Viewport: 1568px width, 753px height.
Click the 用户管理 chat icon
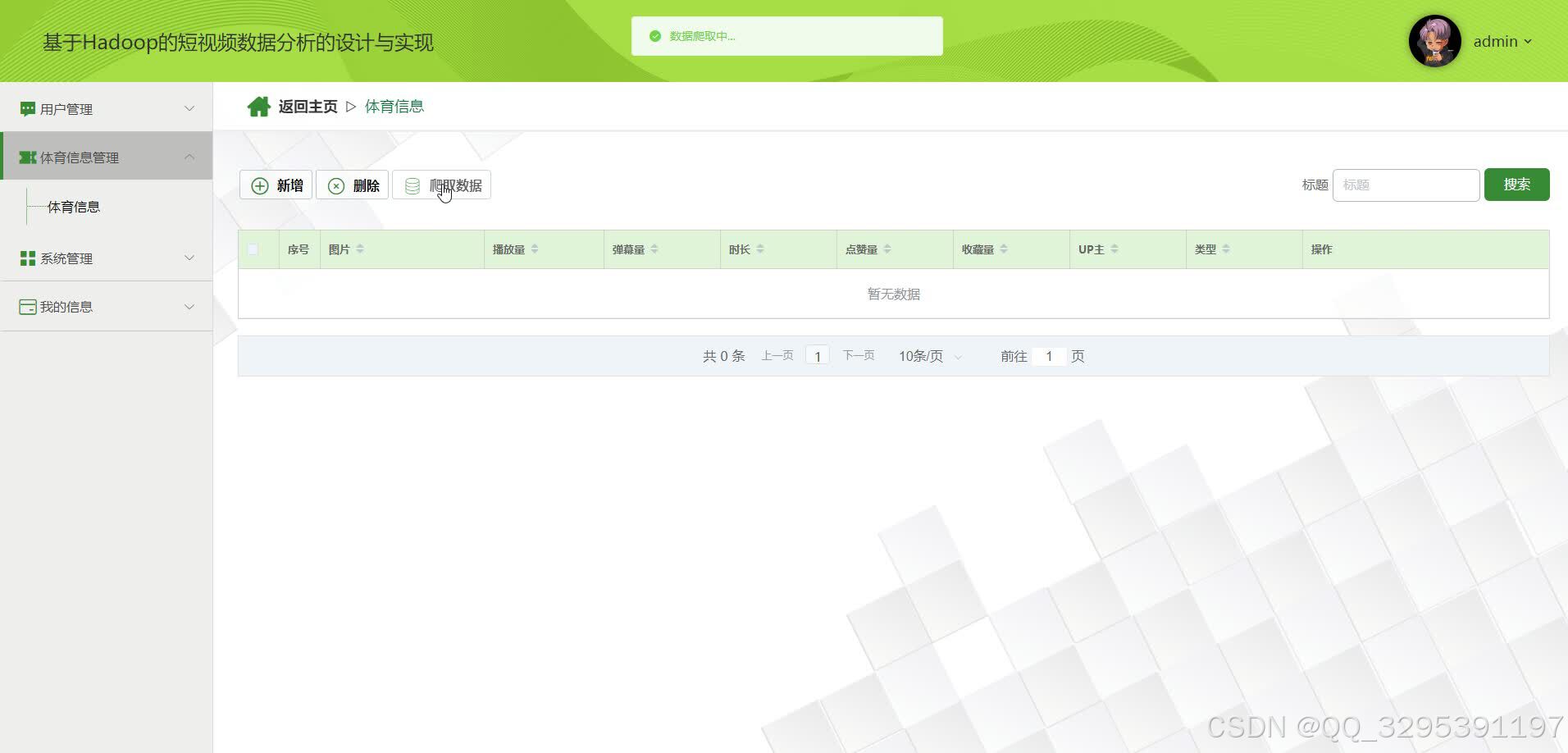pos(27,109)
